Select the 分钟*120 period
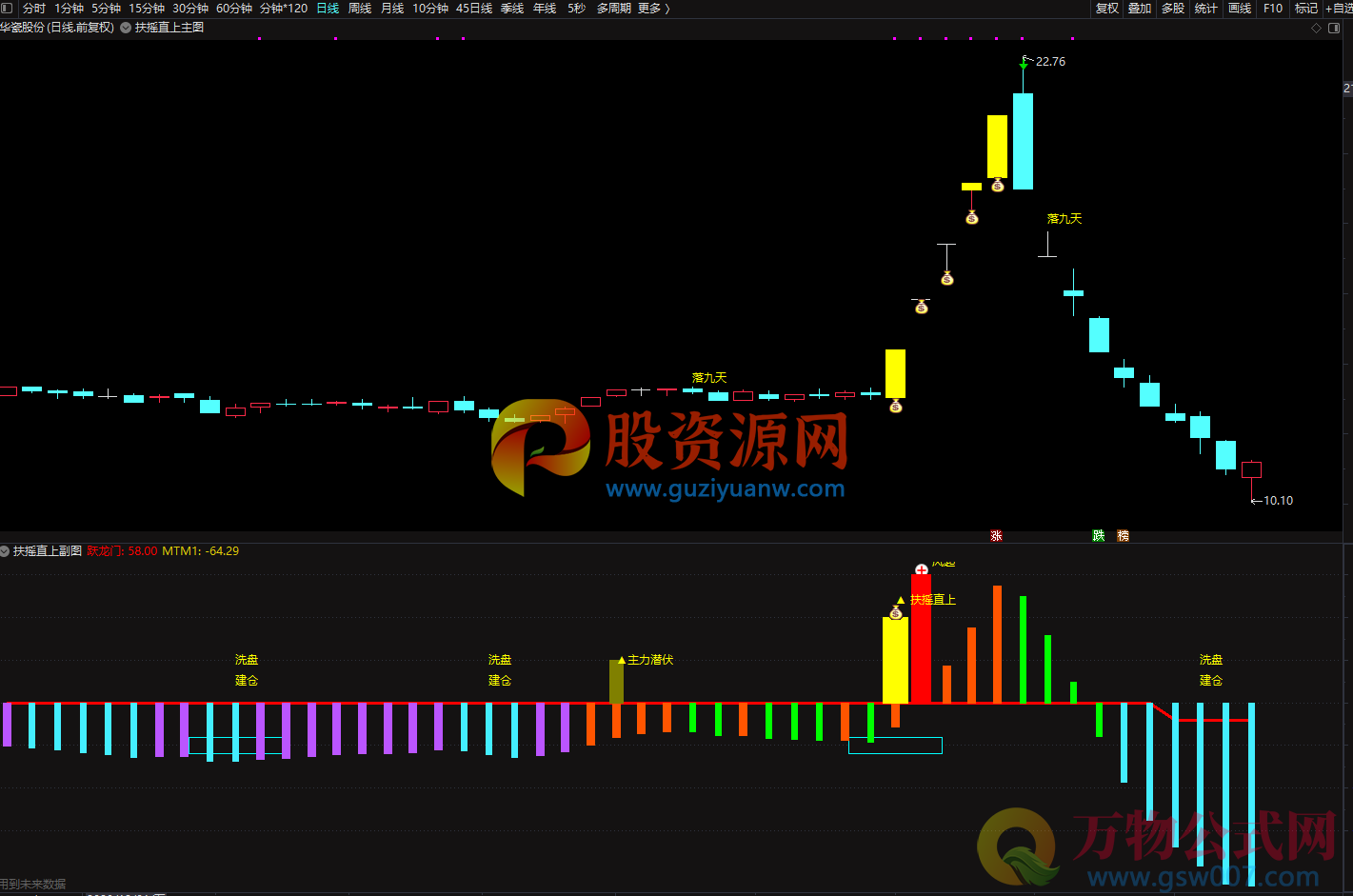The height and width of the screenshot is (896, 1353). coord(284,8)
